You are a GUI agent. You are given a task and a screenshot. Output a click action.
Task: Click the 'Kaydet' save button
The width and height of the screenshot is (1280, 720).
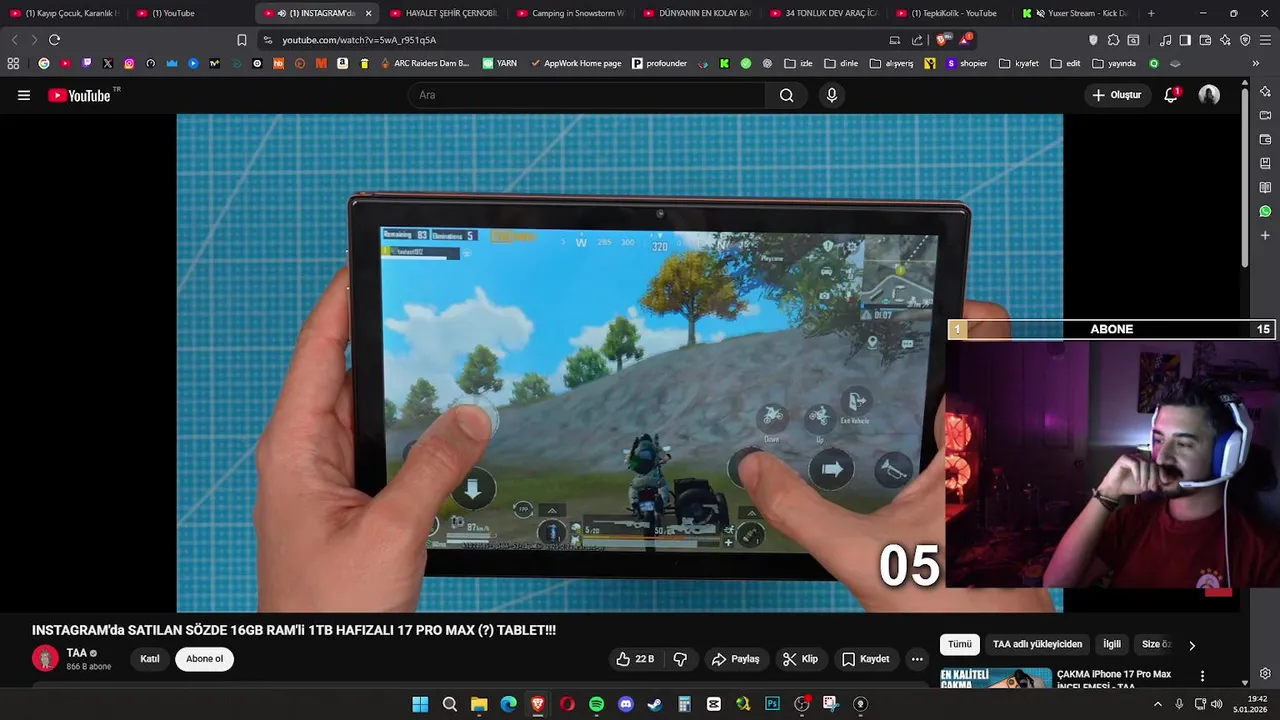[865, 659]
